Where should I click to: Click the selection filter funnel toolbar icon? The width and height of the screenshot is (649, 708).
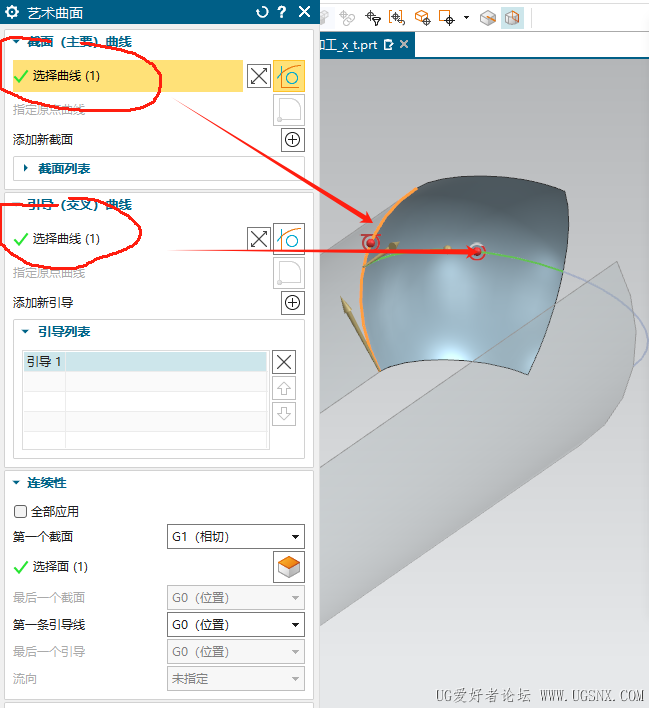(x=373, y=18)
